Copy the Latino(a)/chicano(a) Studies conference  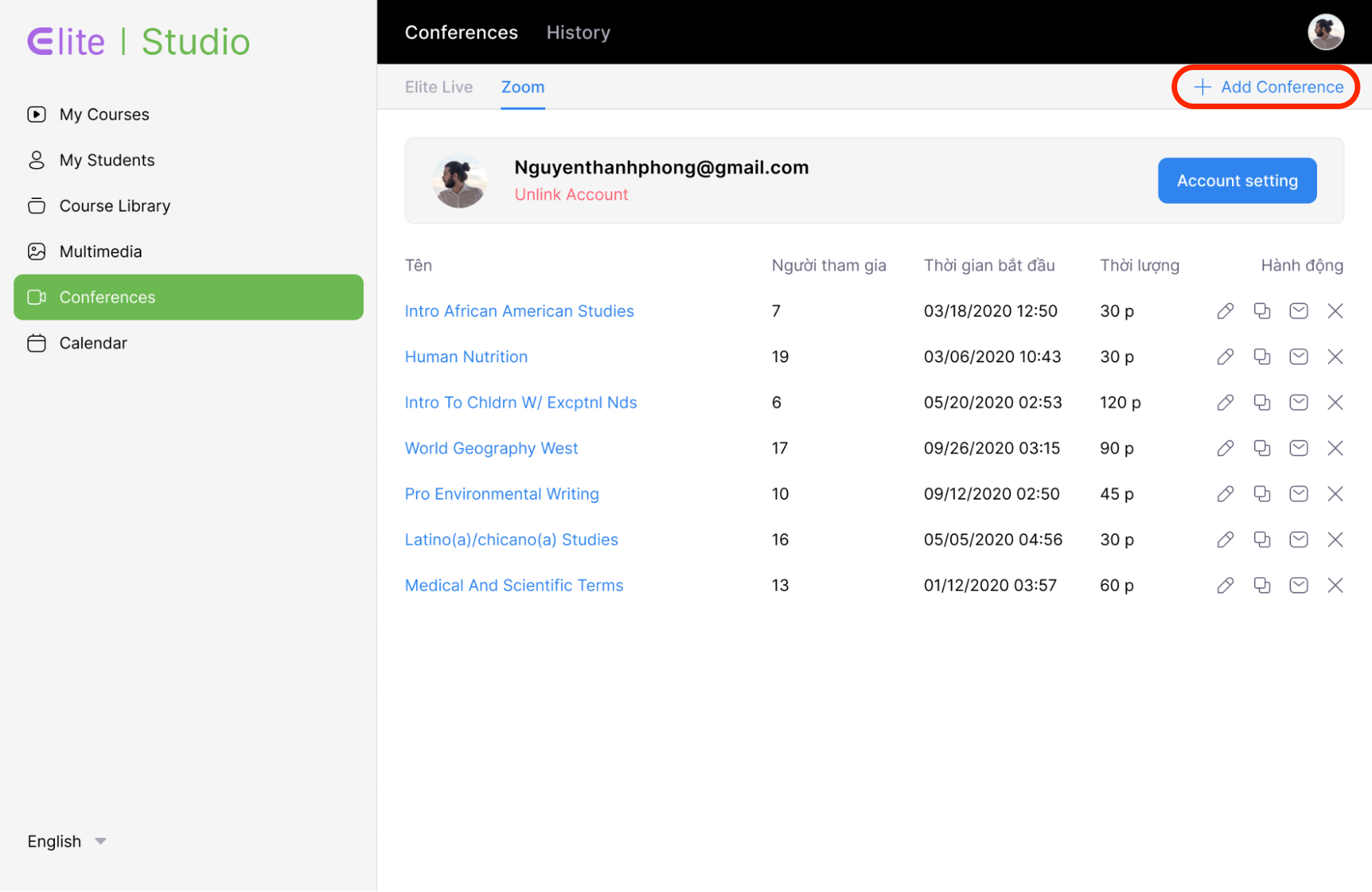tap(1261, 539)
